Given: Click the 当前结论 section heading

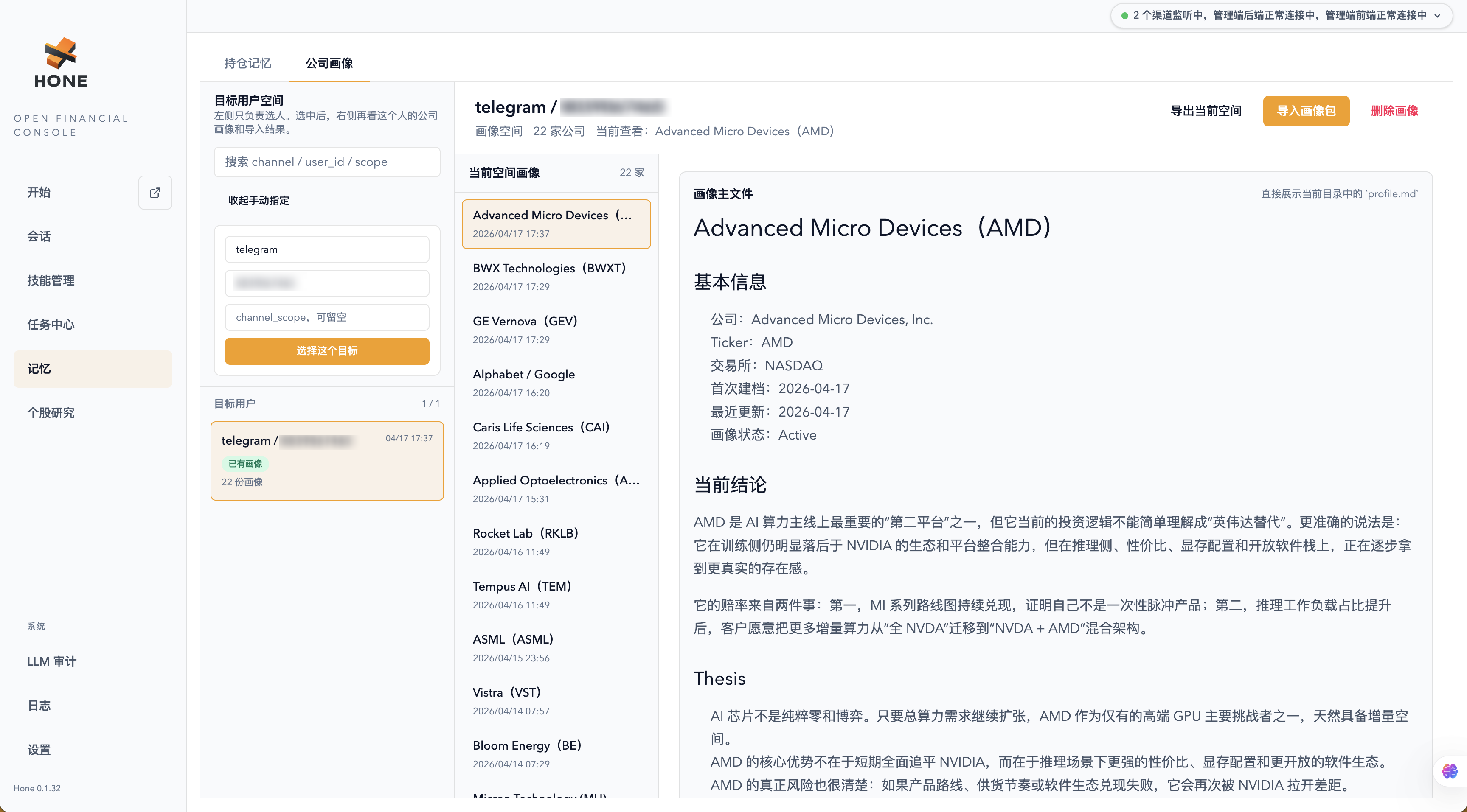Looking at the screenshot, I should coord(730,485).
